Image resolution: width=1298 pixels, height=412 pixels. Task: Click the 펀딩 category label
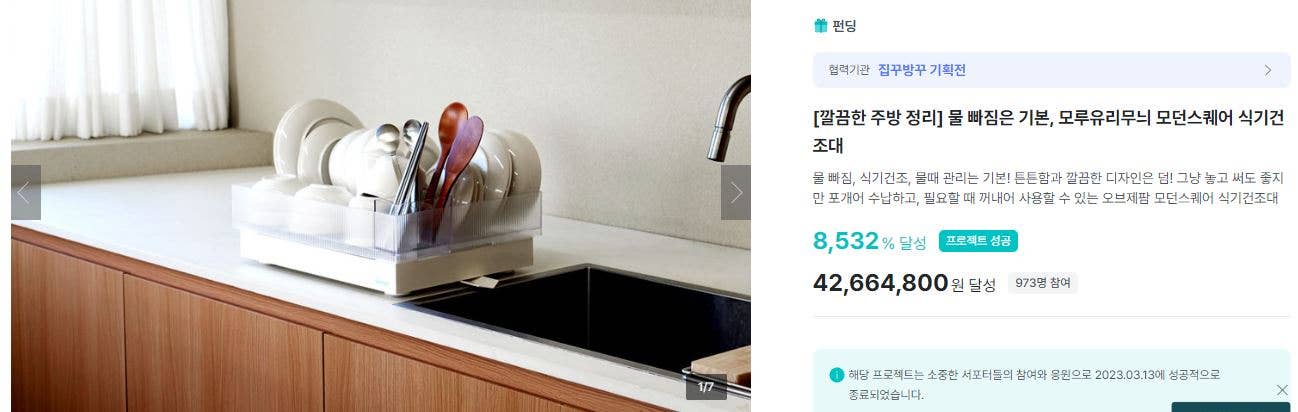(844, 26)
